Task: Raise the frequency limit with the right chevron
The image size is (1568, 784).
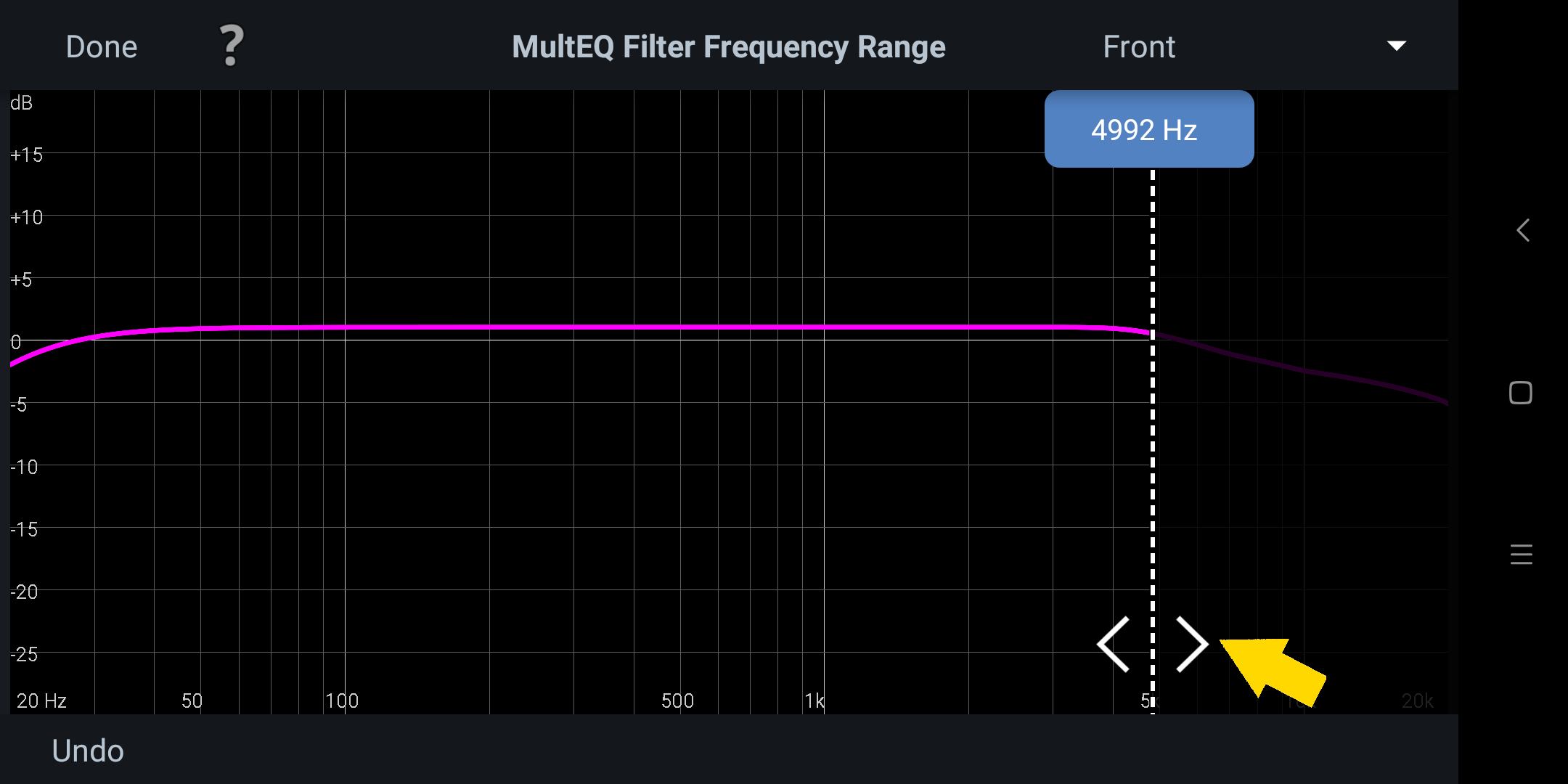Action: tap(1191, 644)
